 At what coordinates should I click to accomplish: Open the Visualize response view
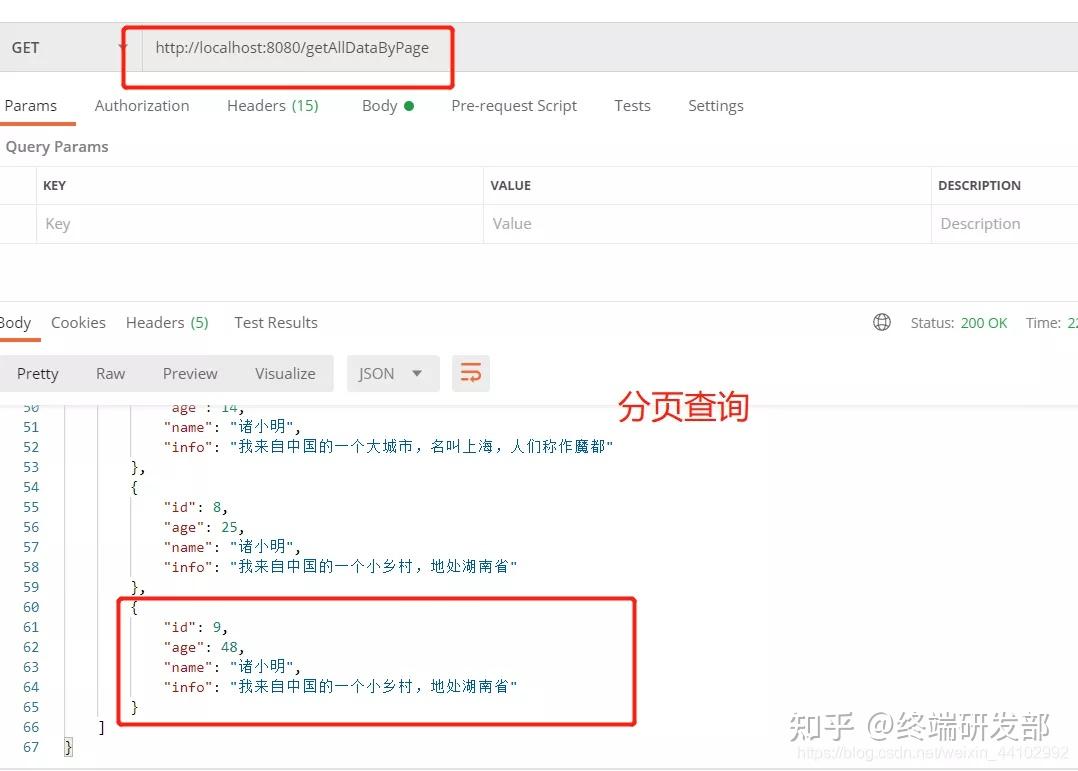tap(284, 372)
